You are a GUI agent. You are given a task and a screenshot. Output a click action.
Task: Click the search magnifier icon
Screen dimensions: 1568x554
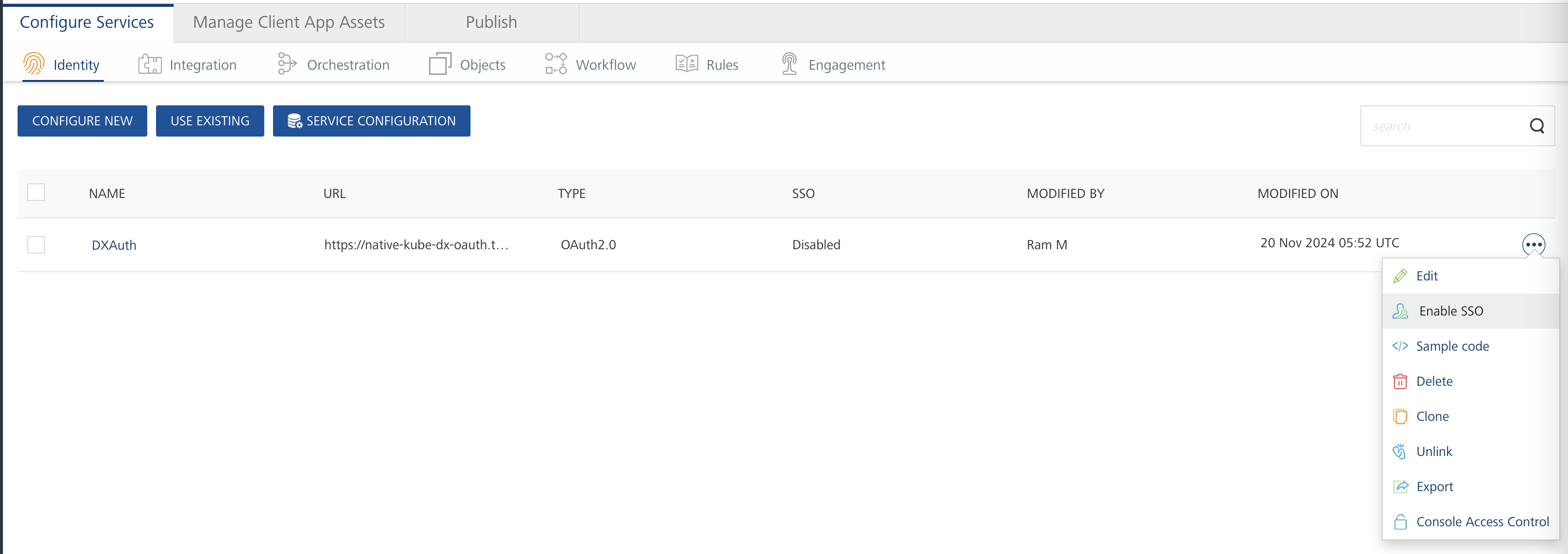(1536, 126)
